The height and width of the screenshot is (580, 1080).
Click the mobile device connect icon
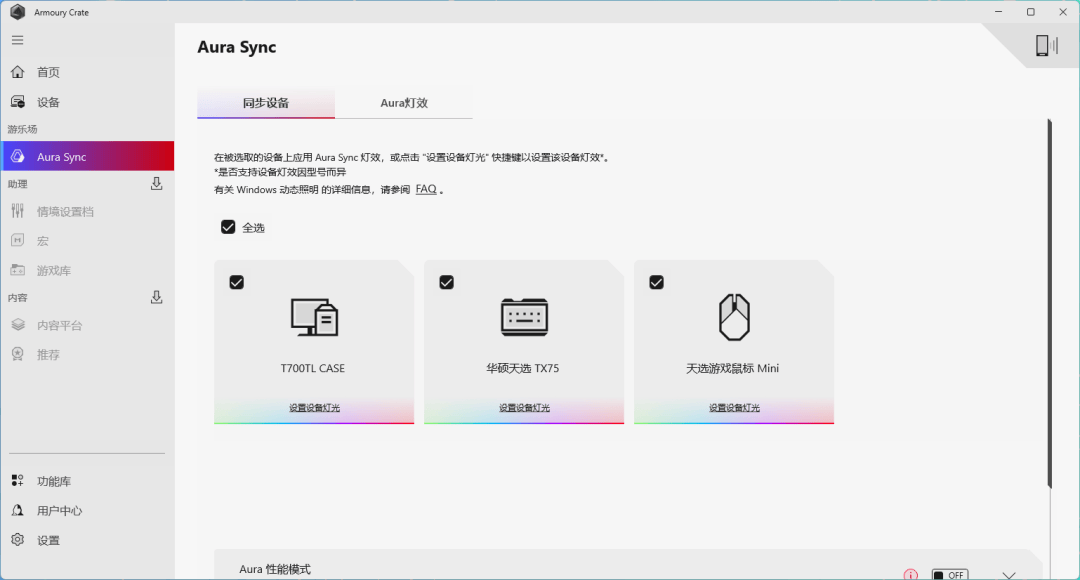click(1046, 45)
